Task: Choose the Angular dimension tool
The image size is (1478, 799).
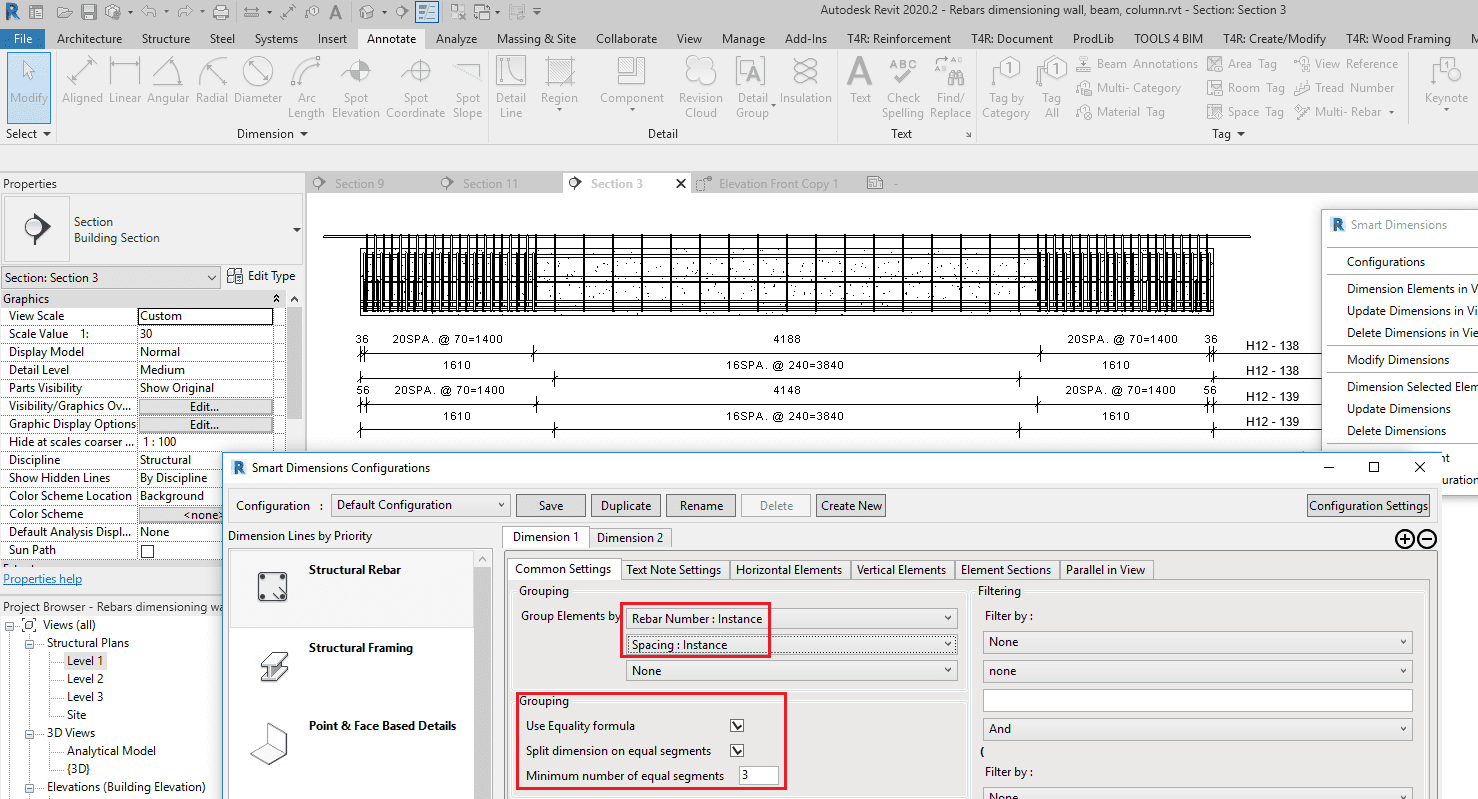Action: tap(168, 80)
